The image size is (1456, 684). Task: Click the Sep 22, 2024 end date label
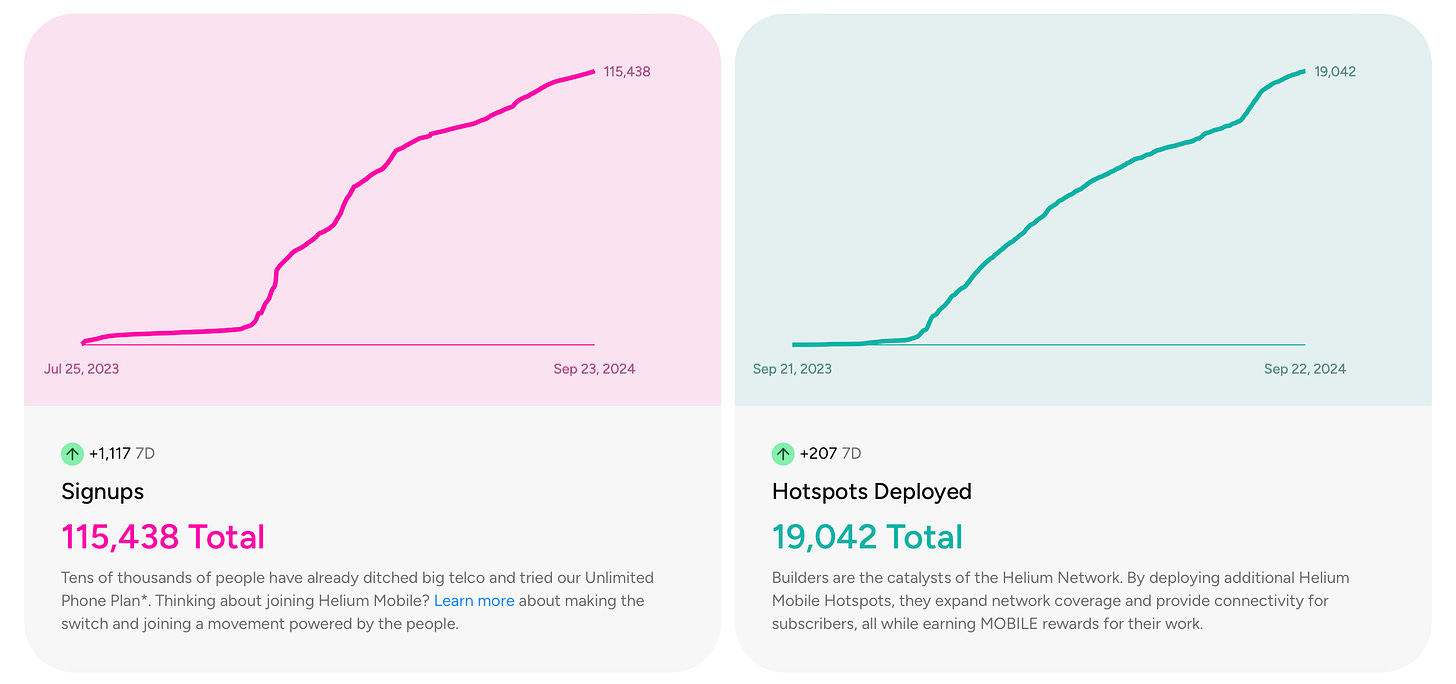[x=1304, y=369]
